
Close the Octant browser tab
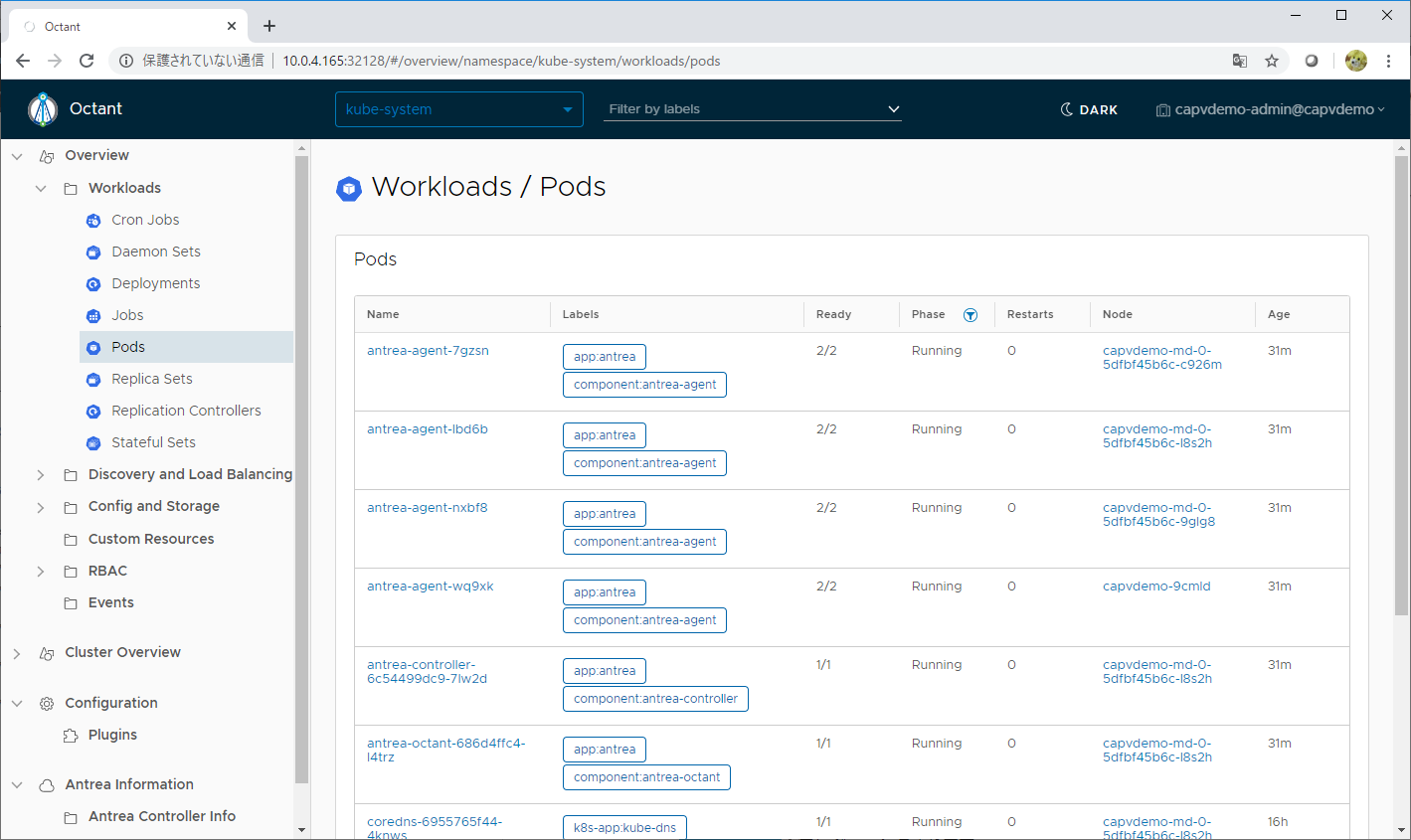point(232,27)
